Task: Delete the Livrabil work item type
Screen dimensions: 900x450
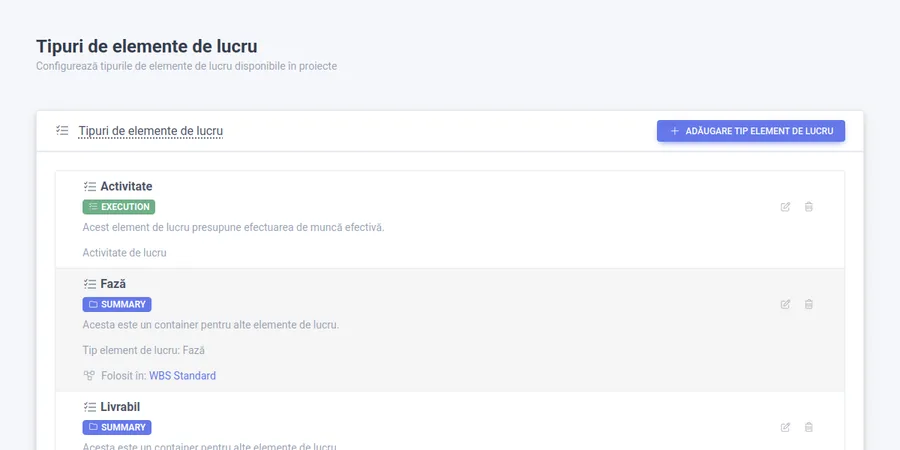Action: (x=809, y=427)
